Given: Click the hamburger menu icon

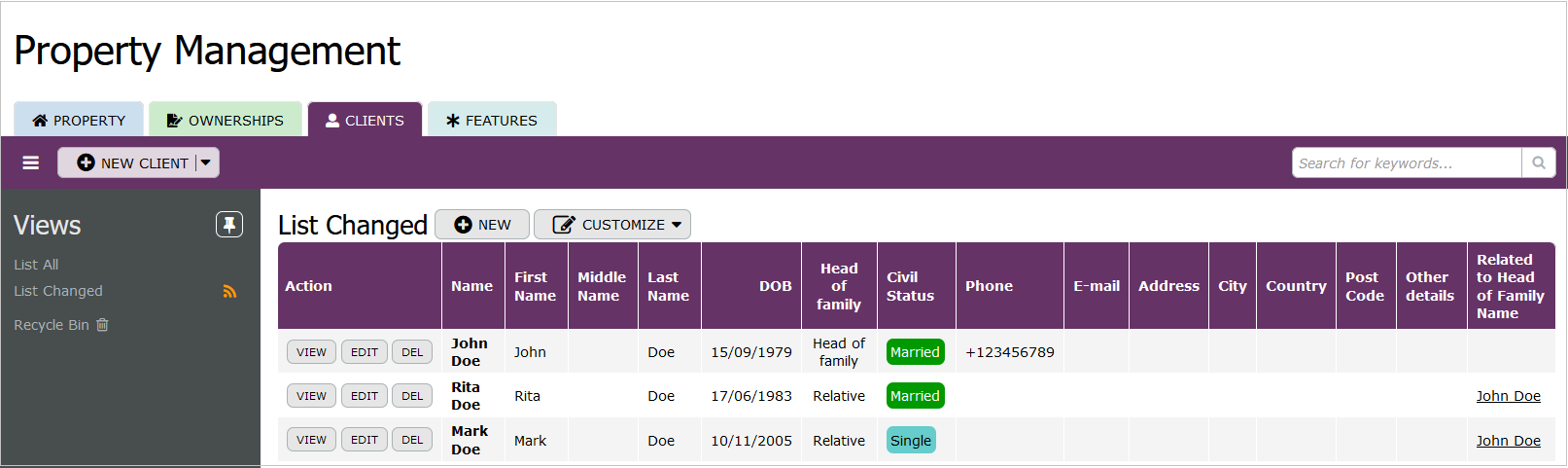Looking at the screenshot, I should [31, 163].
